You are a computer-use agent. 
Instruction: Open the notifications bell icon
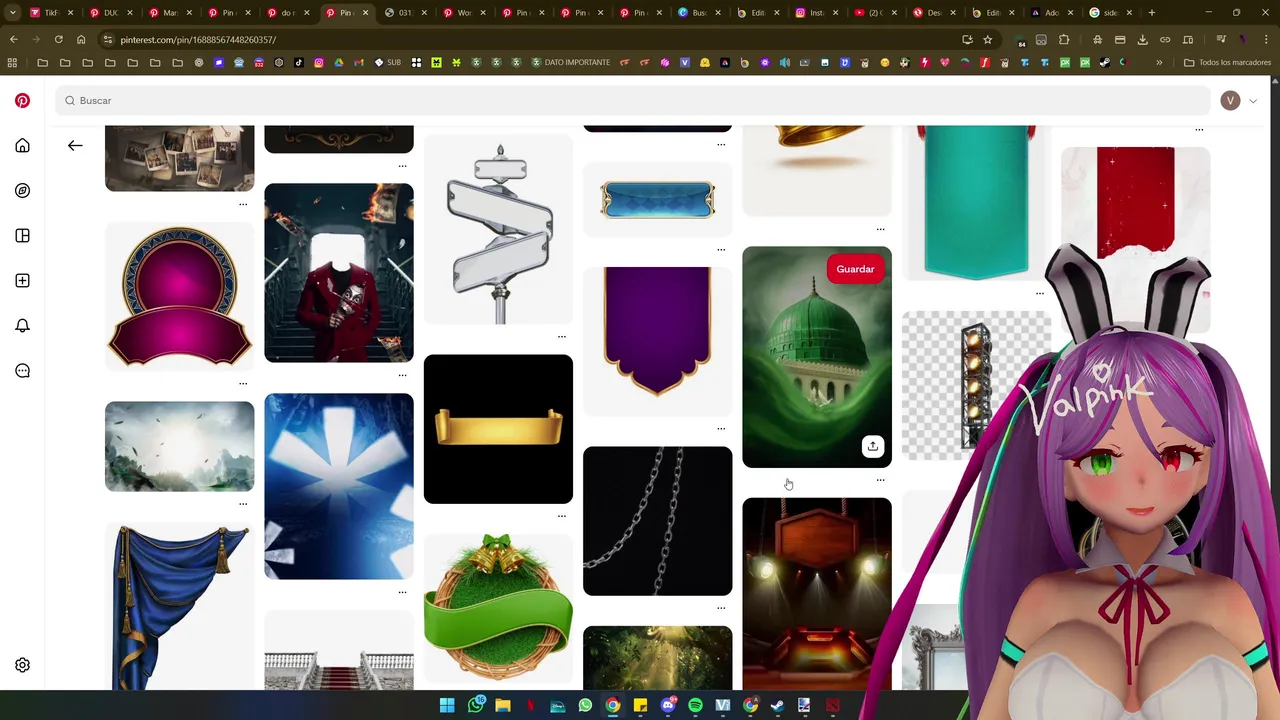coord(22,326)
